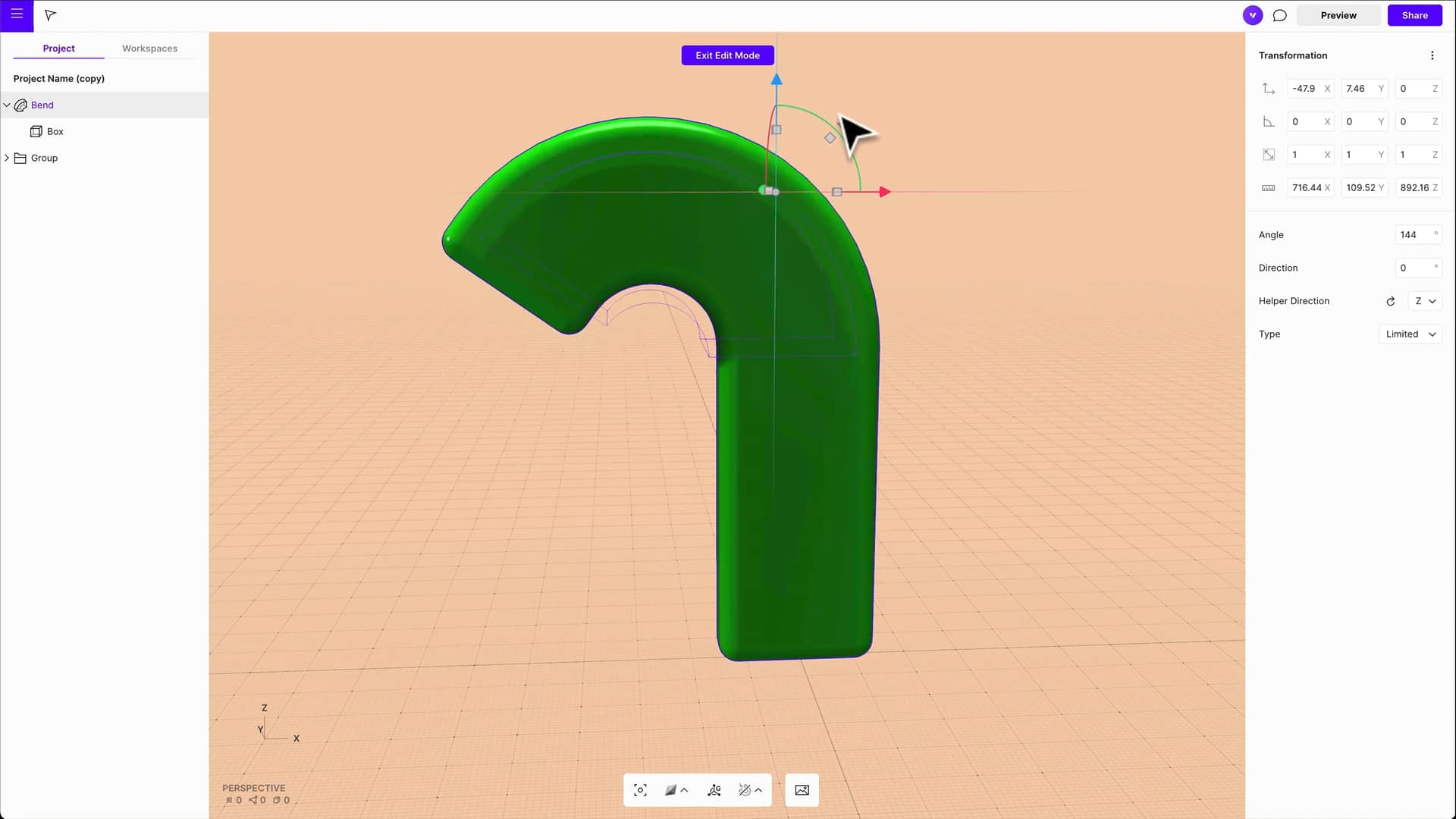Viewport: 1456px width, 819px height.
Task: Open the Helper Direction Z dropdown
Action: click(1425, 301)
